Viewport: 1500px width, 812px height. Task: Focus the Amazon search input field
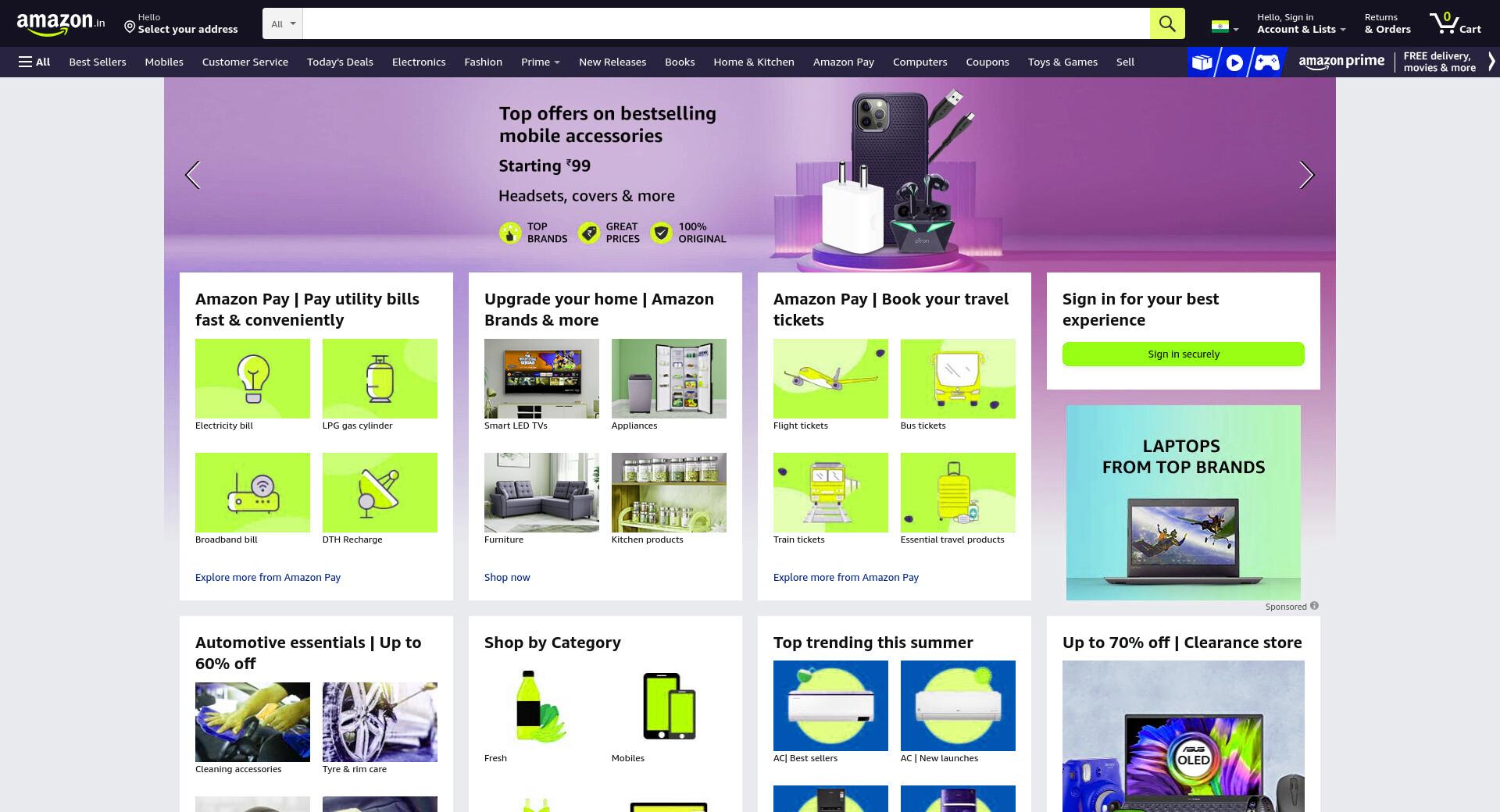click(727, 23)
